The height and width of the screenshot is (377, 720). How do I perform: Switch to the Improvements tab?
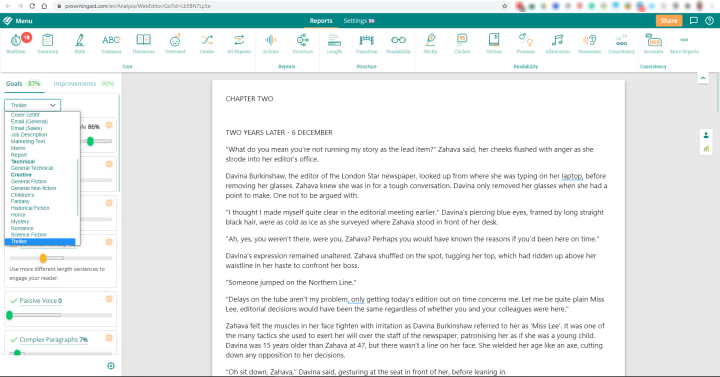84,84
